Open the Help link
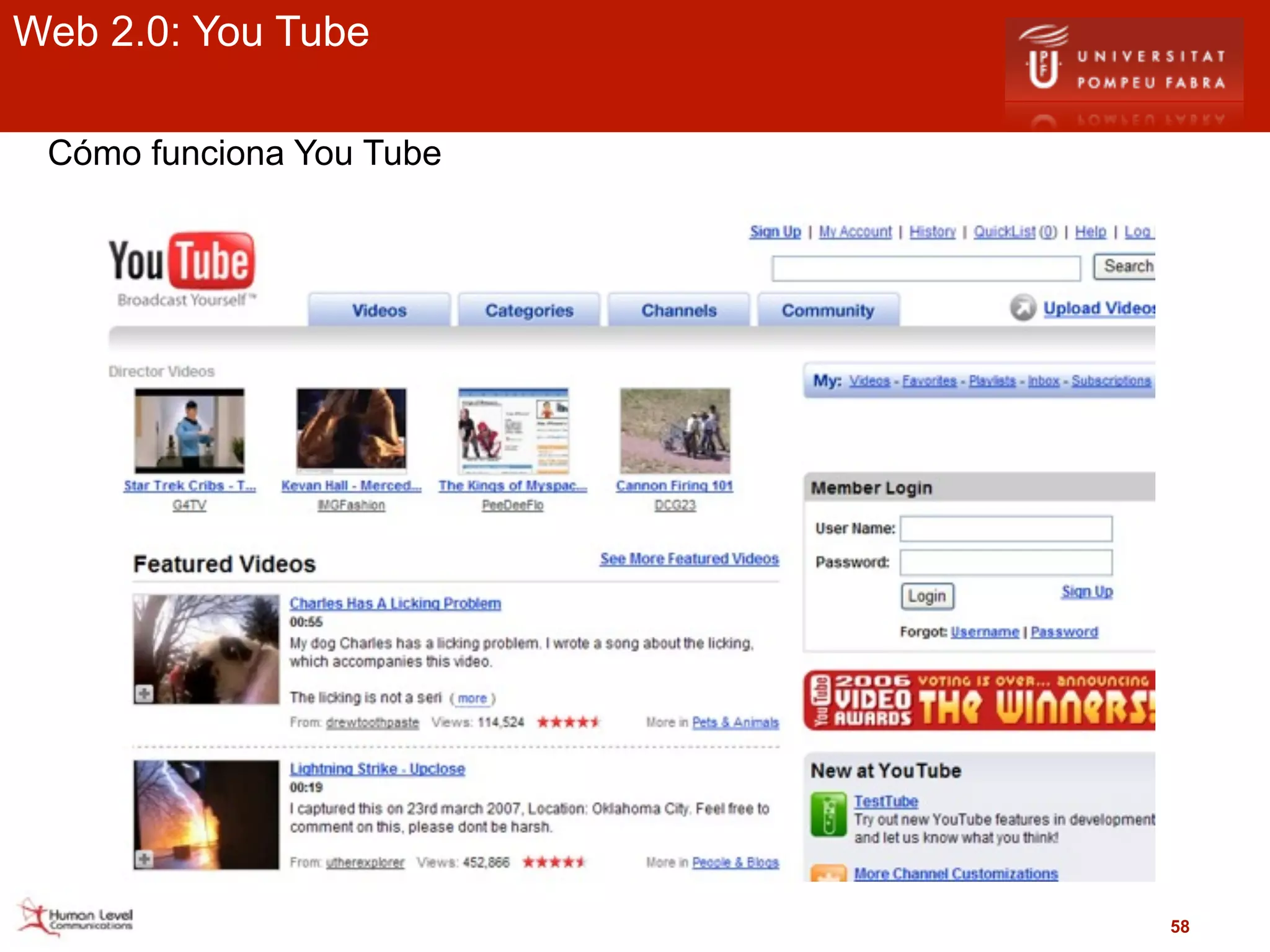 [1090, 232]
